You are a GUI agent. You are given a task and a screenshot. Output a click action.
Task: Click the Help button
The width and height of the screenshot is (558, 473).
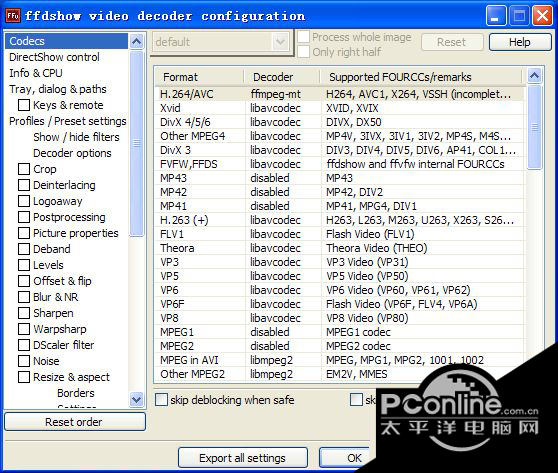[520, 42]
